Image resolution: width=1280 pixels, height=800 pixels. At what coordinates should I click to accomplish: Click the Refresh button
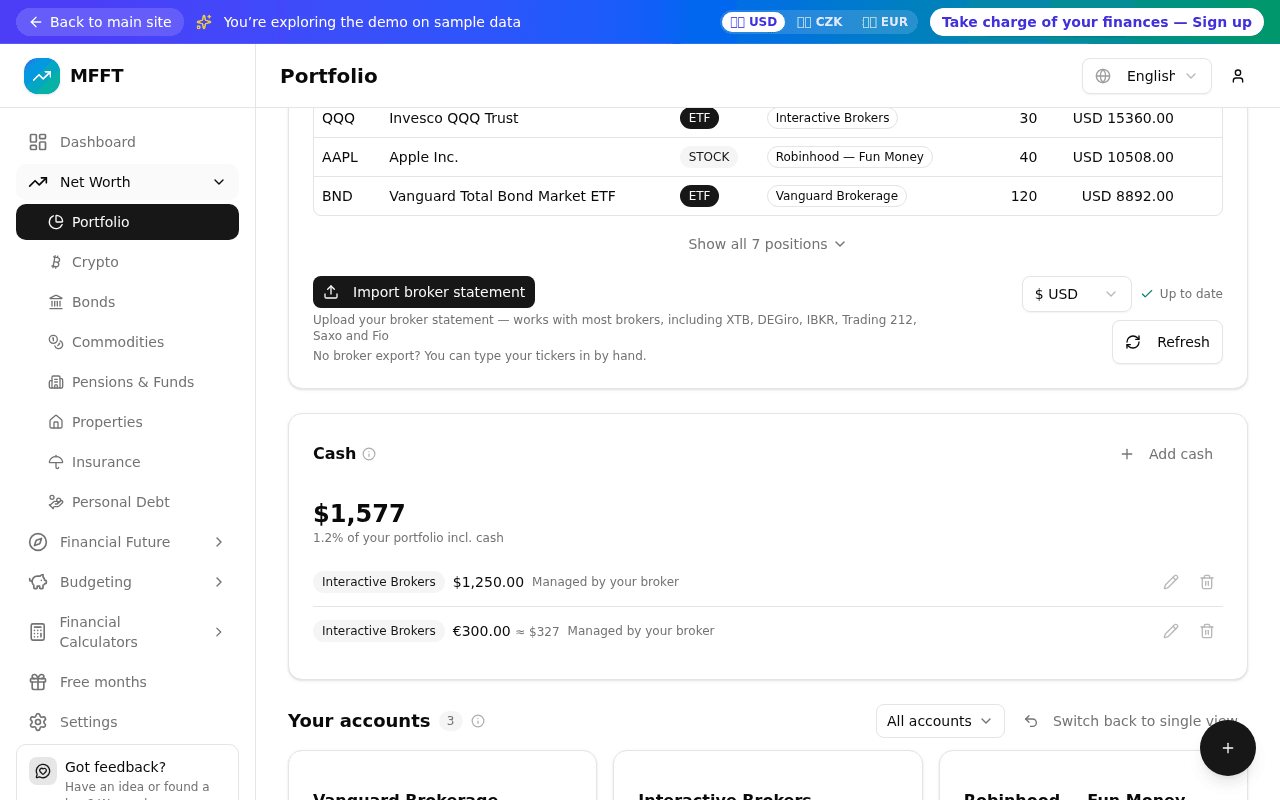[1167, 342]
